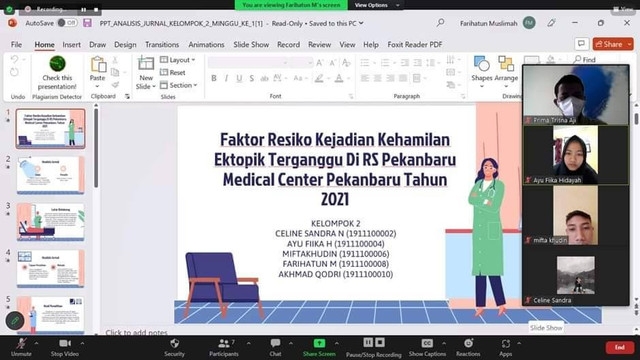Pause the Zoom recording
The height and width of the screenshot is (360, 640).
[368, 342]
